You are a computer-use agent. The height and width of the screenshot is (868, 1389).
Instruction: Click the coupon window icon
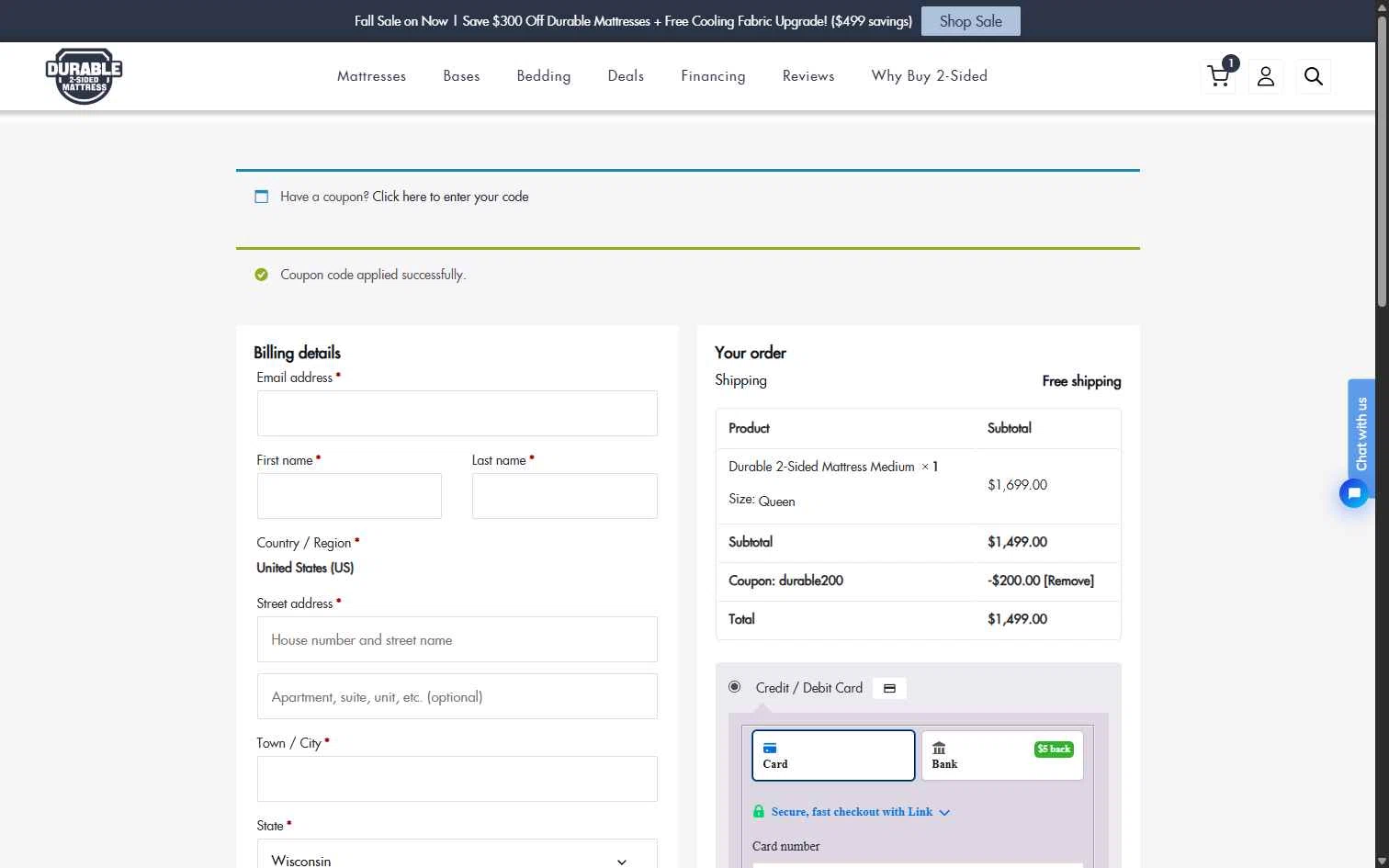click(262, 197)
